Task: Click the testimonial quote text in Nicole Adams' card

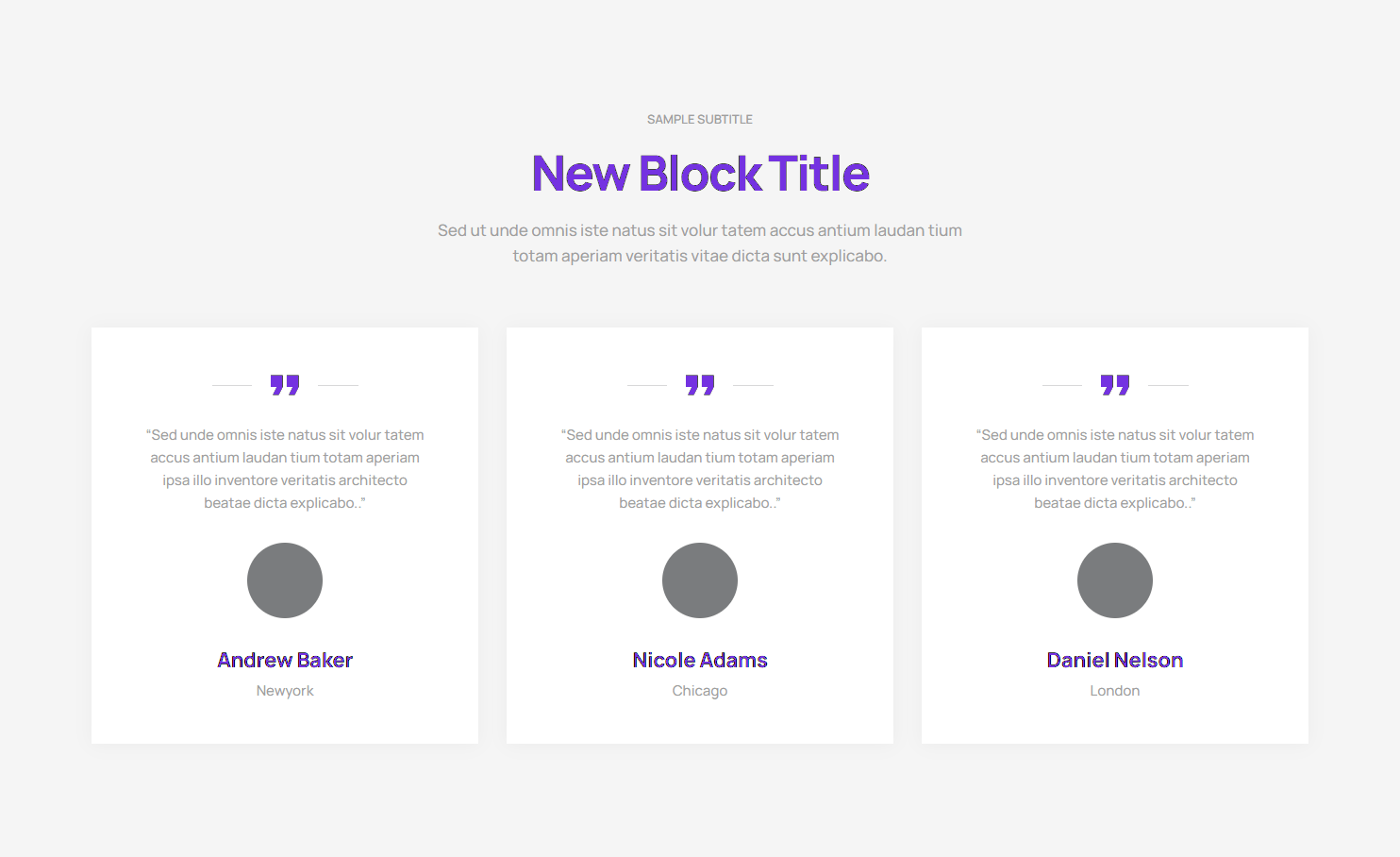Action: [x=700, y=469]
